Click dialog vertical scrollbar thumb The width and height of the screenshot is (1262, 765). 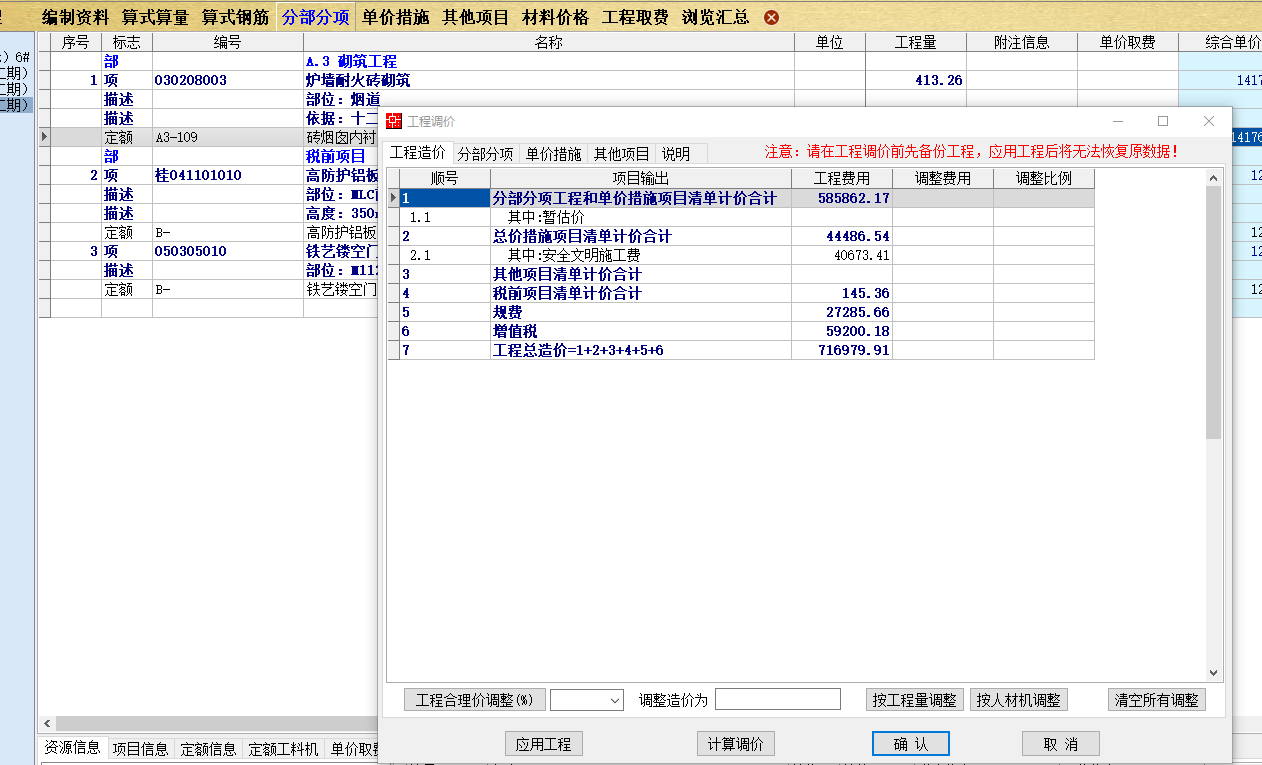[1214, 312]
